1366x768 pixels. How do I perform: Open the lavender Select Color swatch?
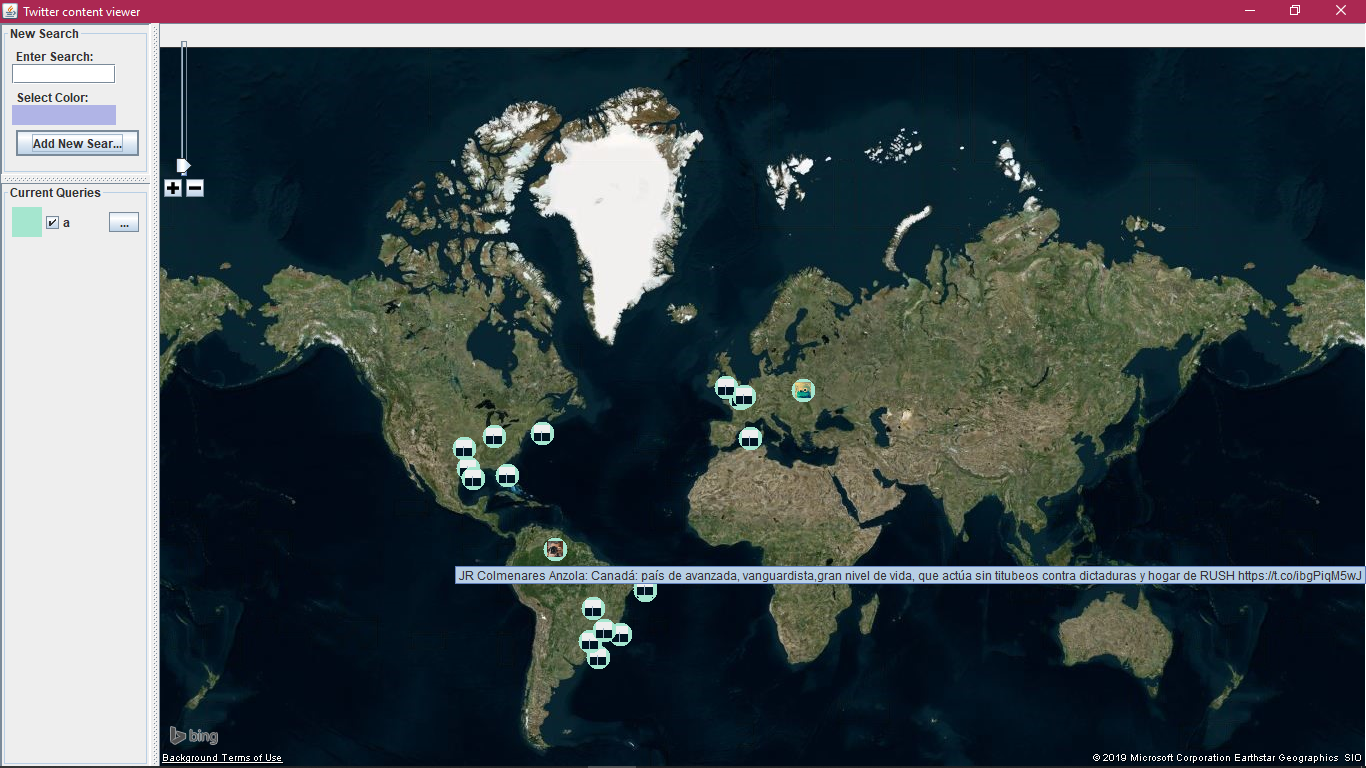click(64, 115)
